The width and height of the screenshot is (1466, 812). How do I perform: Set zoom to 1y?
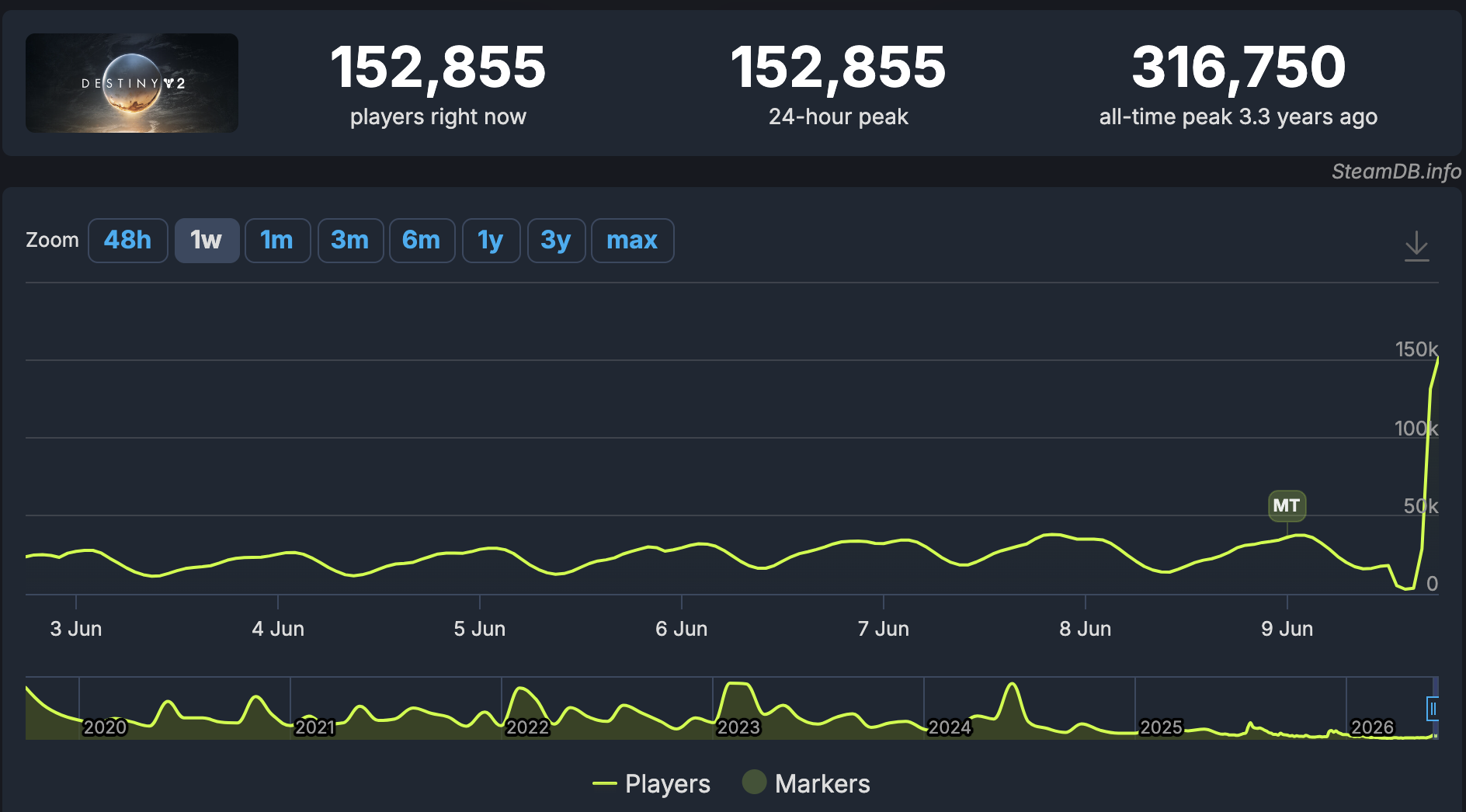point(491,241)
